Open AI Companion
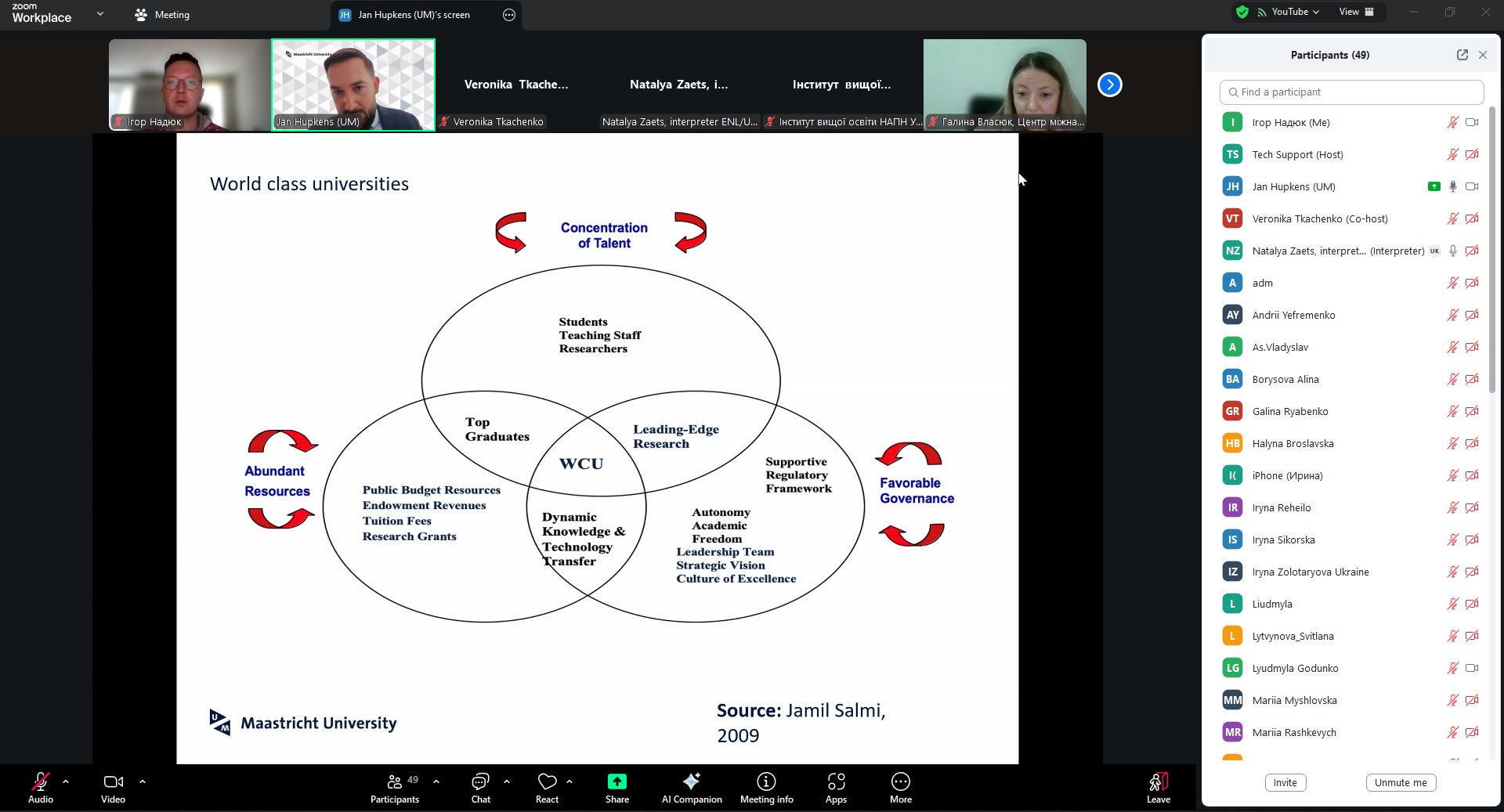1504x812 pixels. [691, 787]
